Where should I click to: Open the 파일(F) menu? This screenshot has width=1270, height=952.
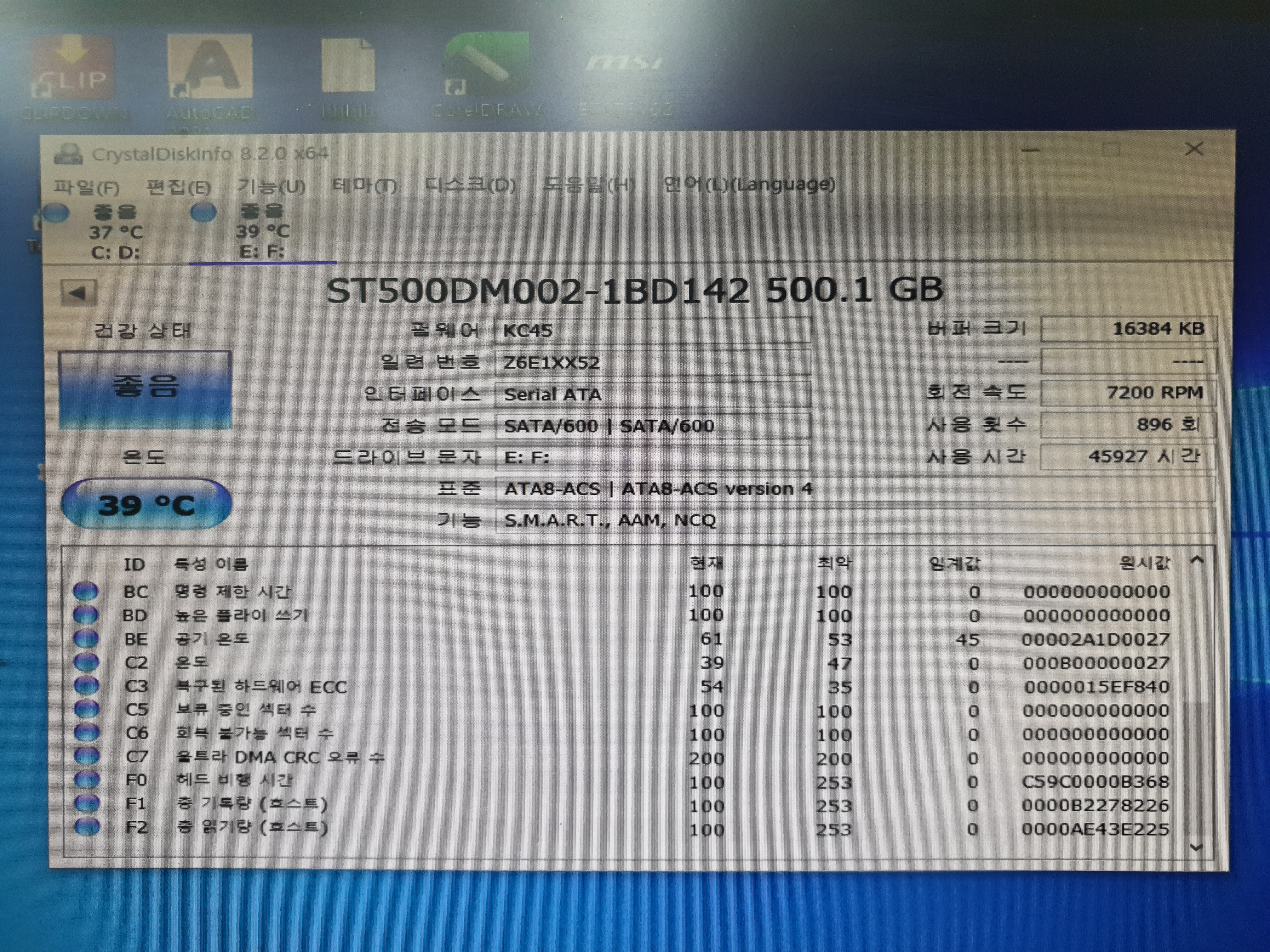pos(86,187)
